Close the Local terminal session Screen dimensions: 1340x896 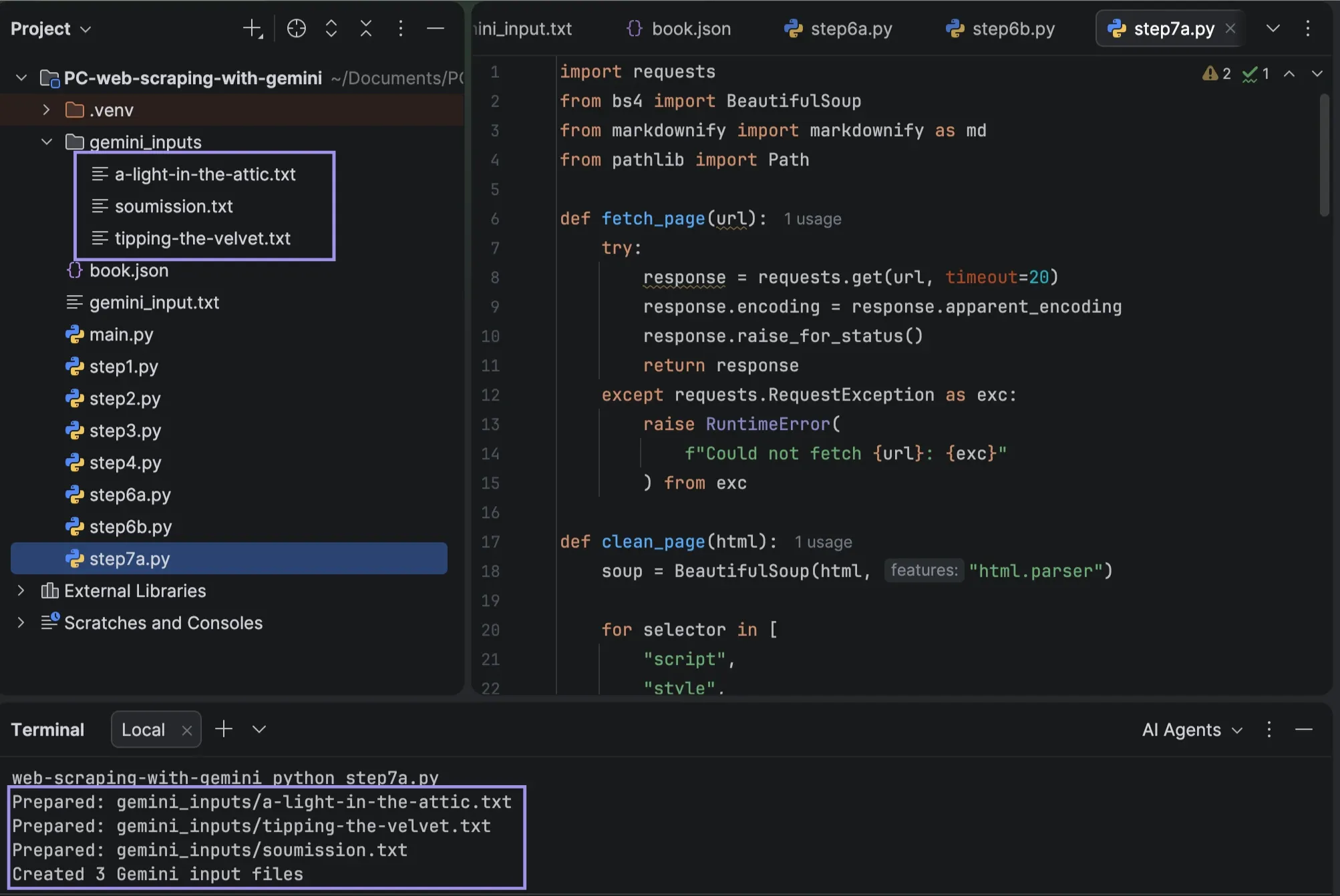point(187,730)
